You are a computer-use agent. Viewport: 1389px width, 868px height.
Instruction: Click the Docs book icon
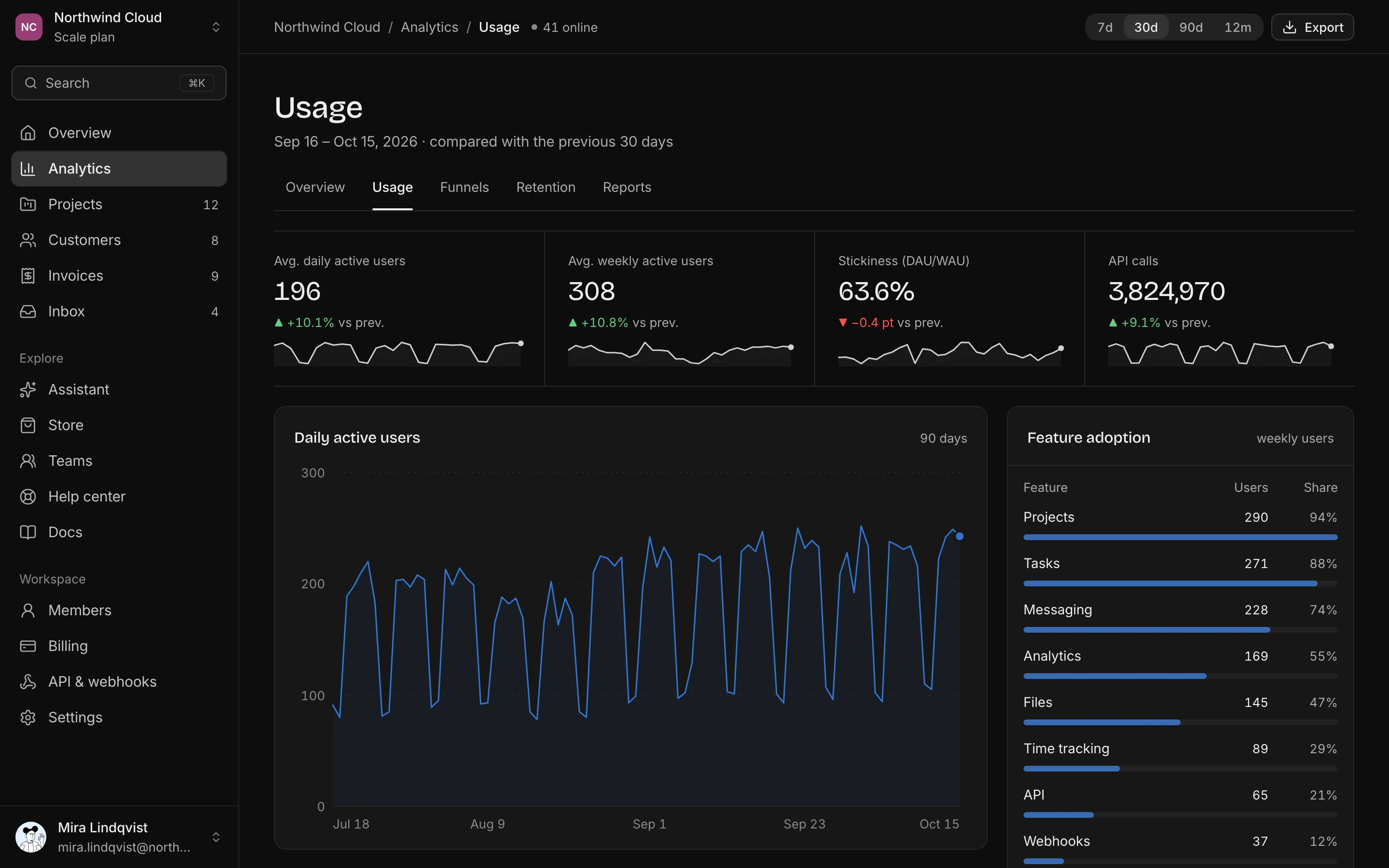27,531
